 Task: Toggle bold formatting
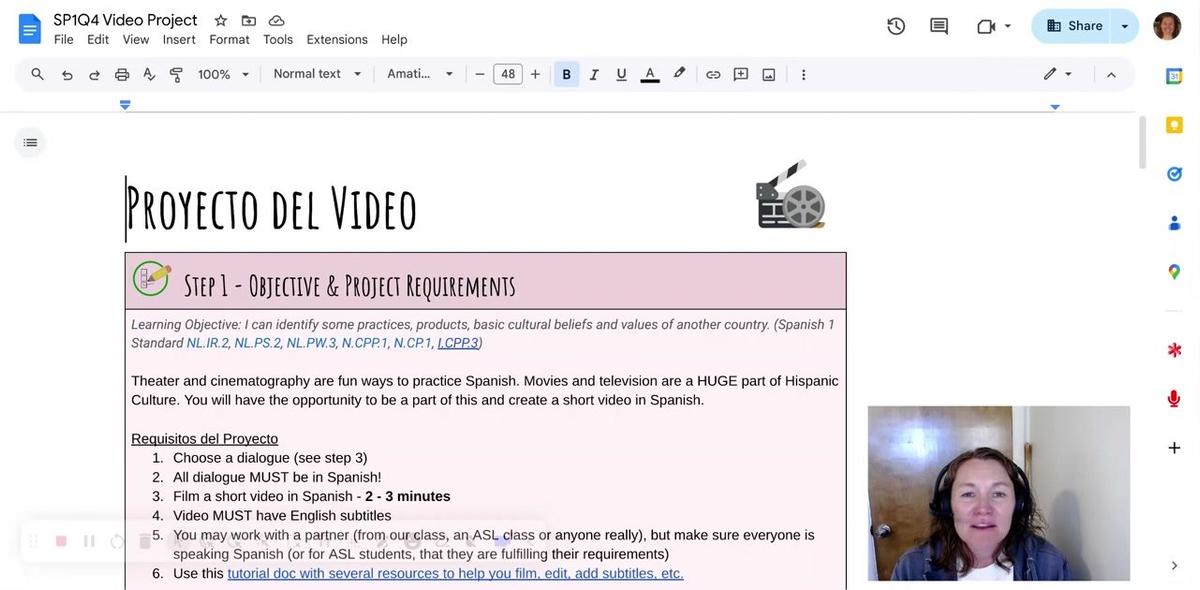pyautogui.click(x=563, y=72)
